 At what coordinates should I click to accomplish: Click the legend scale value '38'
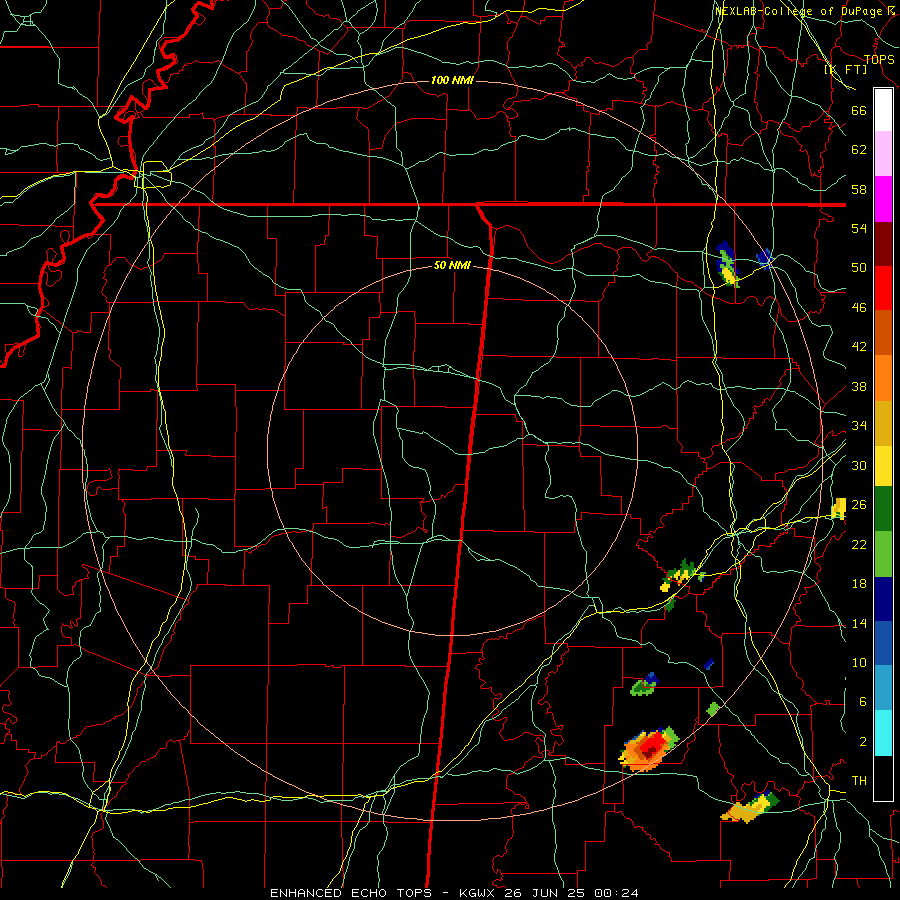[x=859, y=386]
